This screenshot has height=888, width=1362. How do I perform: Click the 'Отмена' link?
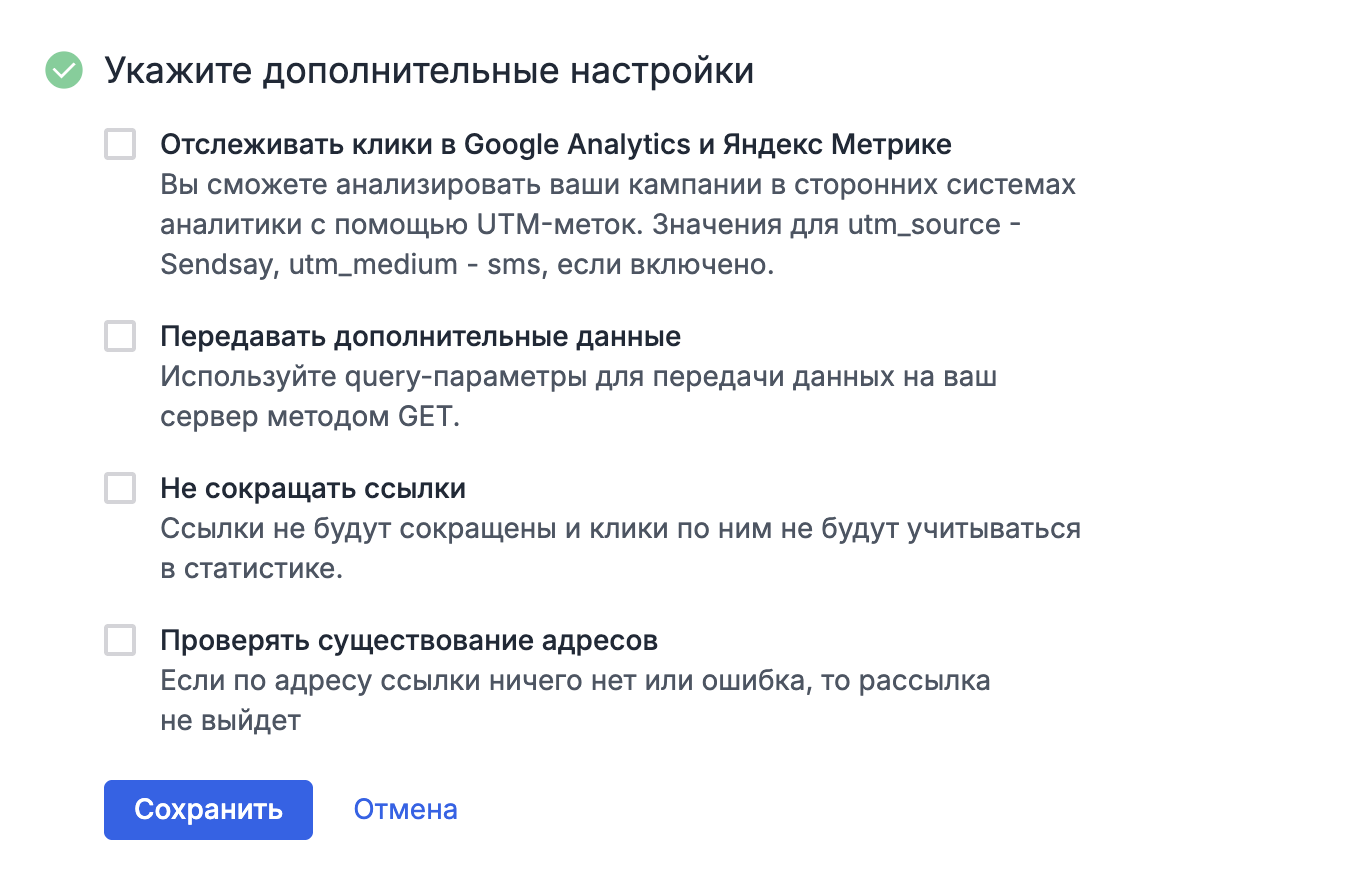(405, 809)
